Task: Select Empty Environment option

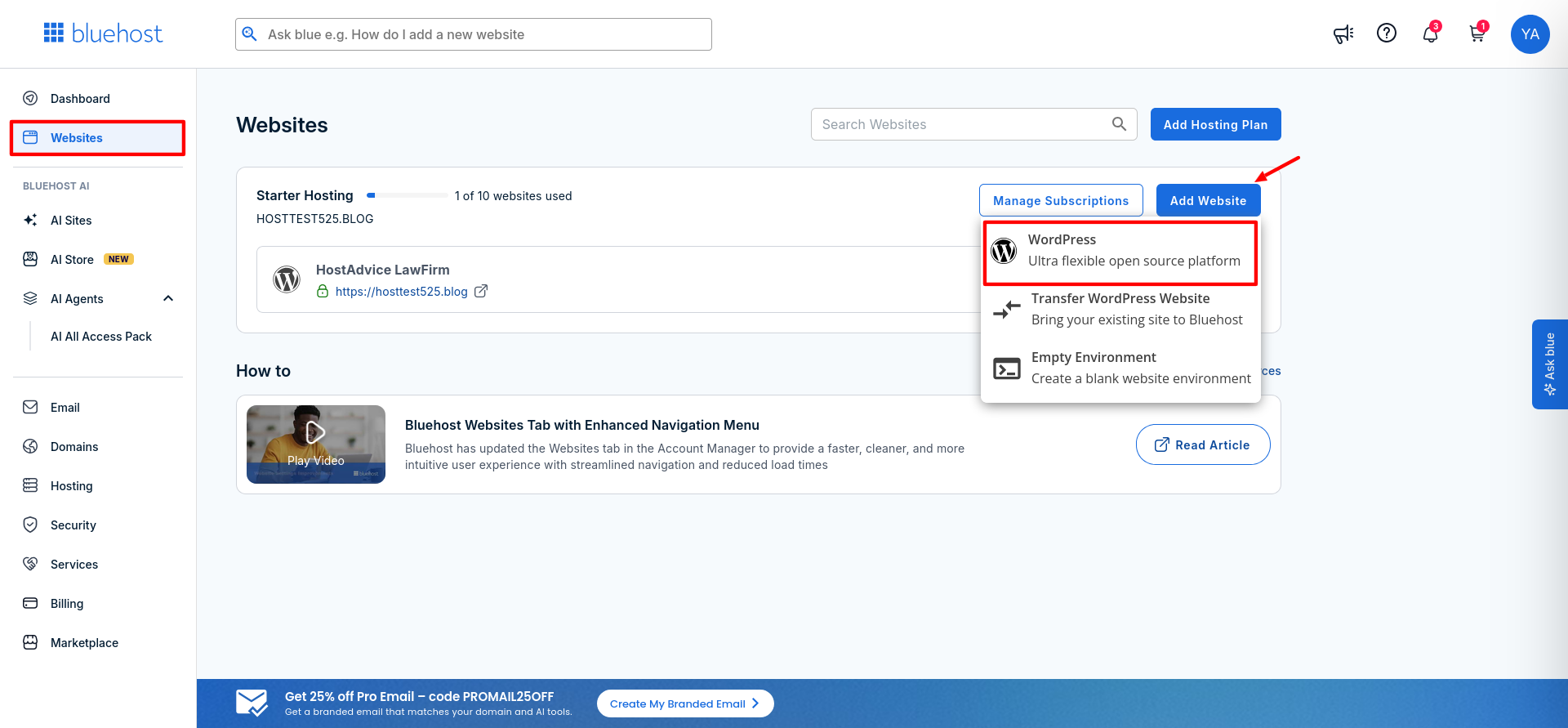Action: point(1120,368)
